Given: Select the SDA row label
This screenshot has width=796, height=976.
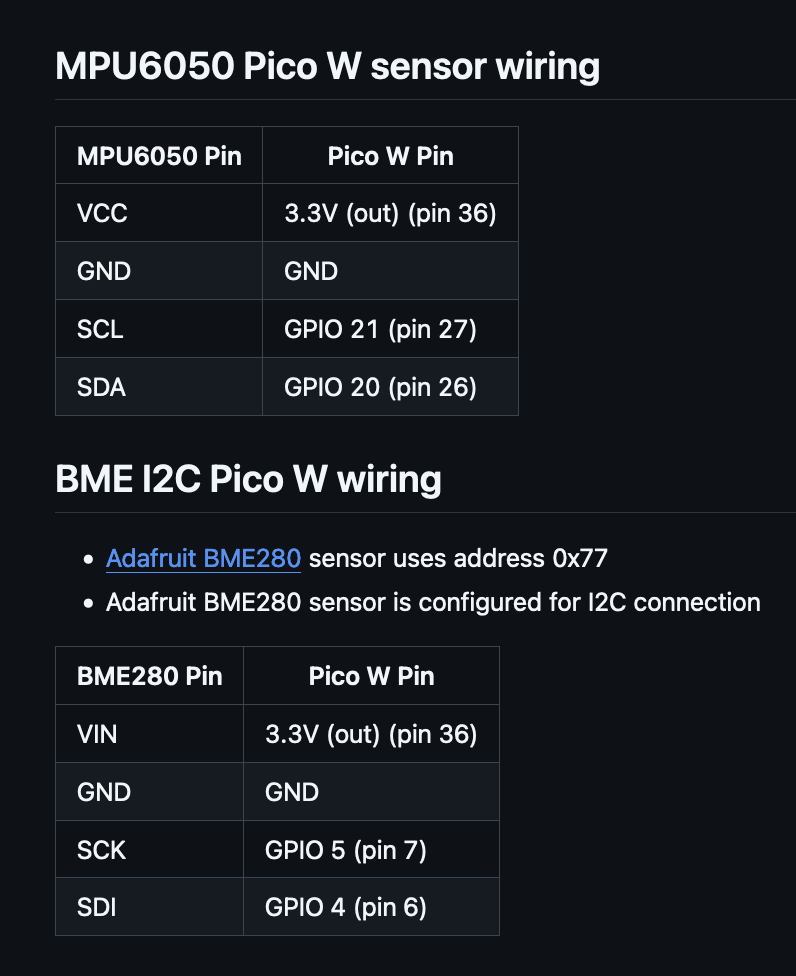Looking at the screenshot, I should click(x=159, y=387).
